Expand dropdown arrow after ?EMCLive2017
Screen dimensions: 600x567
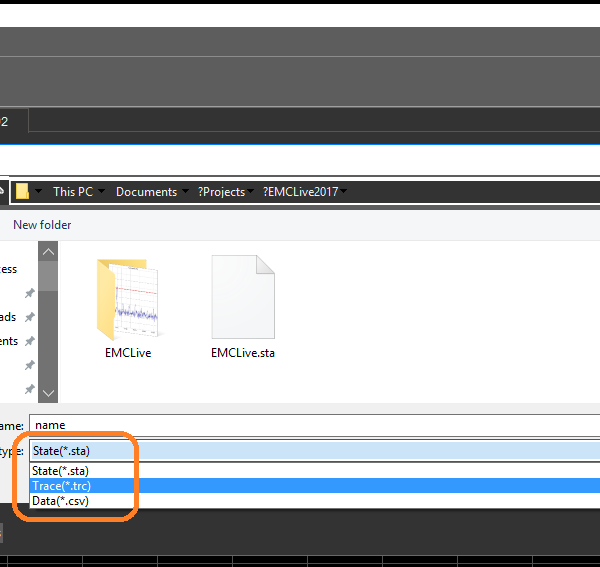pyautogui.click(x=344, y=192)
